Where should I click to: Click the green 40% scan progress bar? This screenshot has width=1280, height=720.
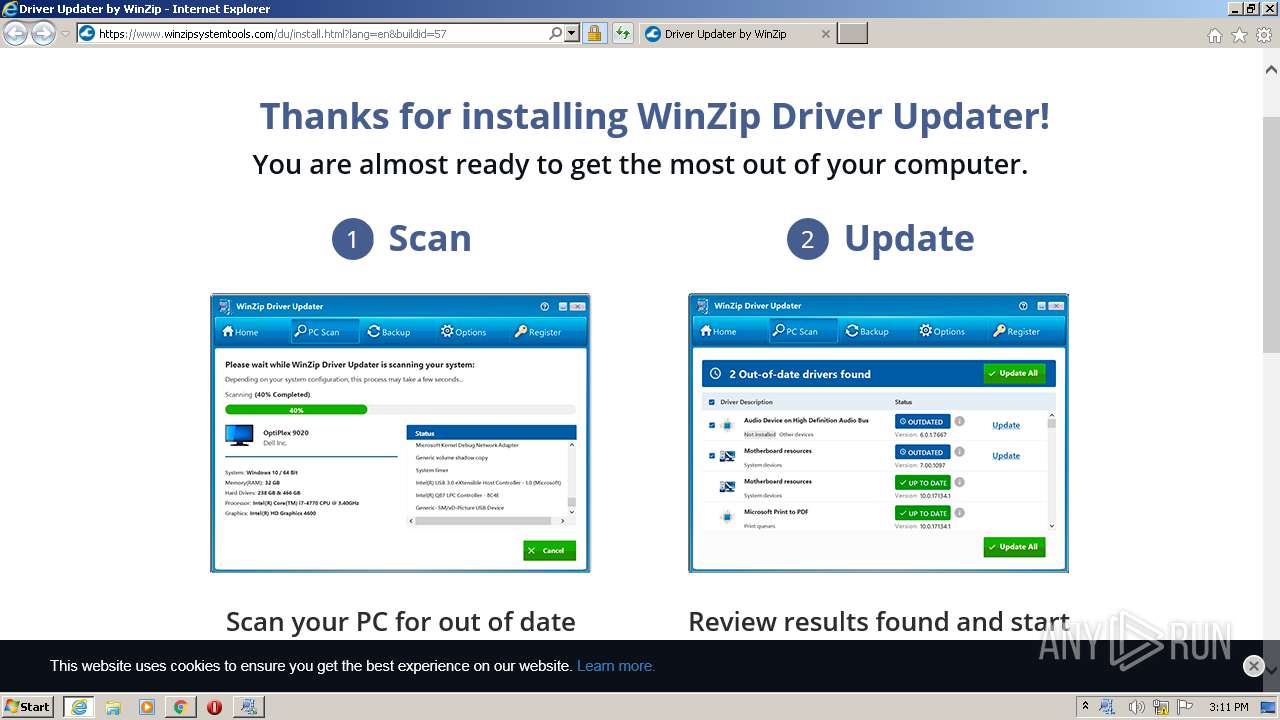pyautogui.click(x=296, y=410)
